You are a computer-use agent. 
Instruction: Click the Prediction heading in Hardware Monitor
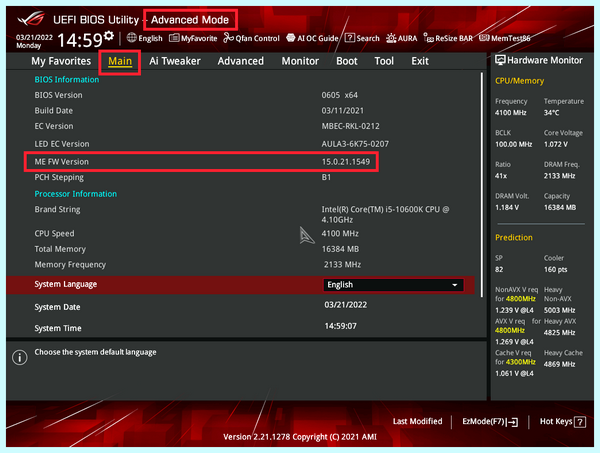point(514,238)
